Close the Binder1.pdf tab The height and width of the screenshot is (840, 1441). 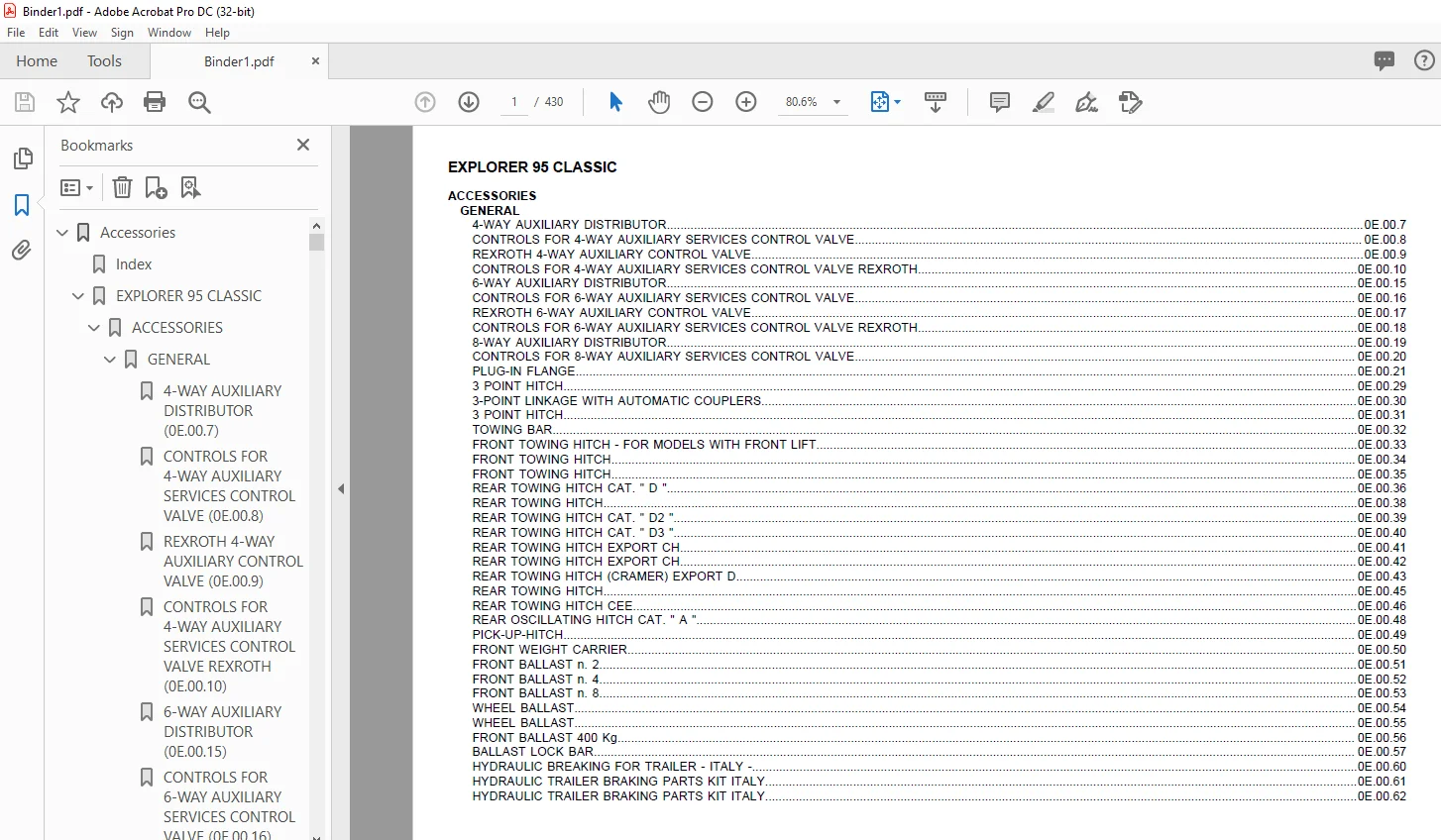pyautogui.click(x=315, y=61)
